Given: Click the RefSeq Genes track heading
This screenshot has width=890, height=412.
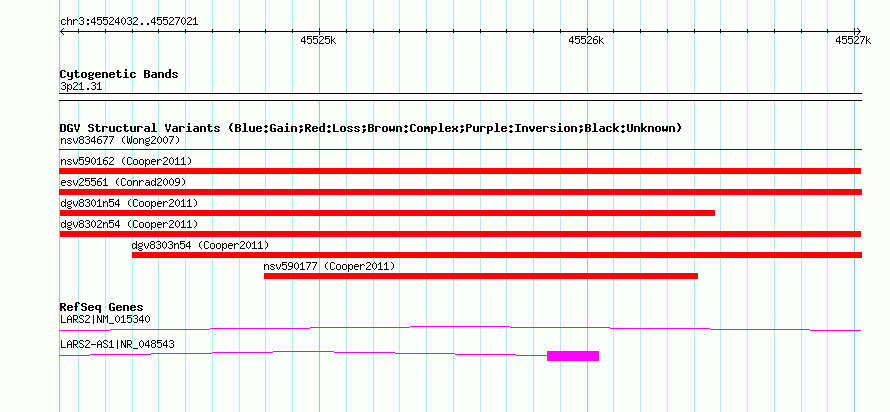Looking at the screenshot, I should click(x=102, y=308).
